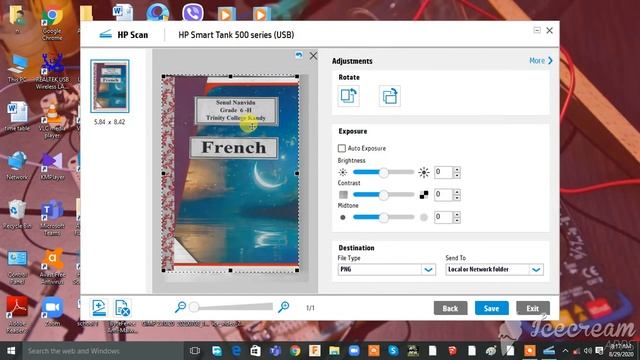Click the French label in the scan preview
This screenshot has height=360, width=640.
pyautogui.click(x=234, y=147)
